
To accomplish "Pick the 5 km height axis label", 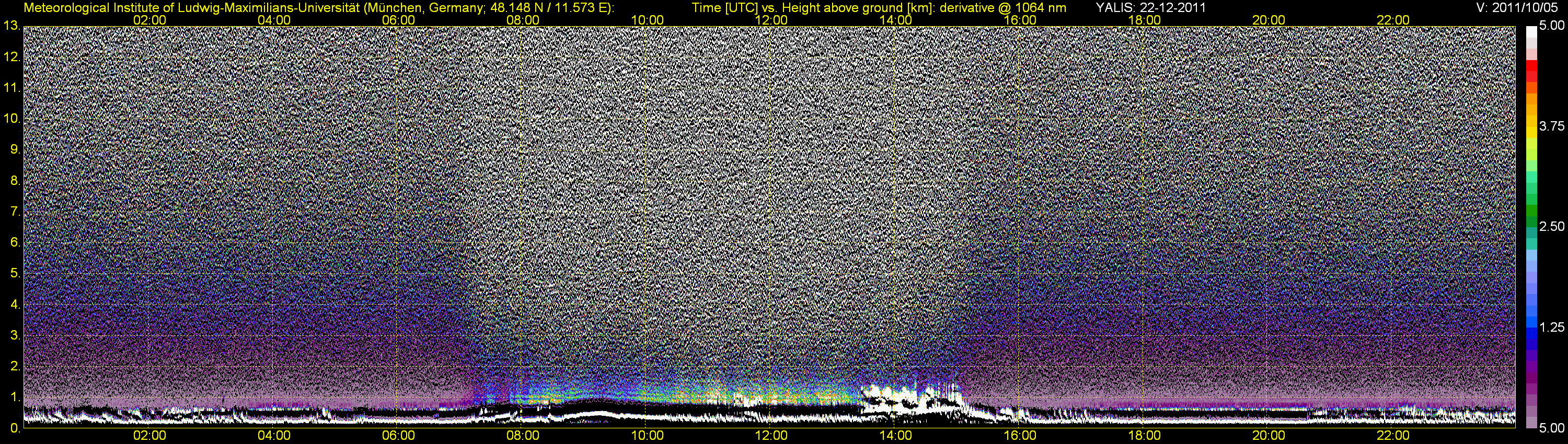I will tap(15, 273).
